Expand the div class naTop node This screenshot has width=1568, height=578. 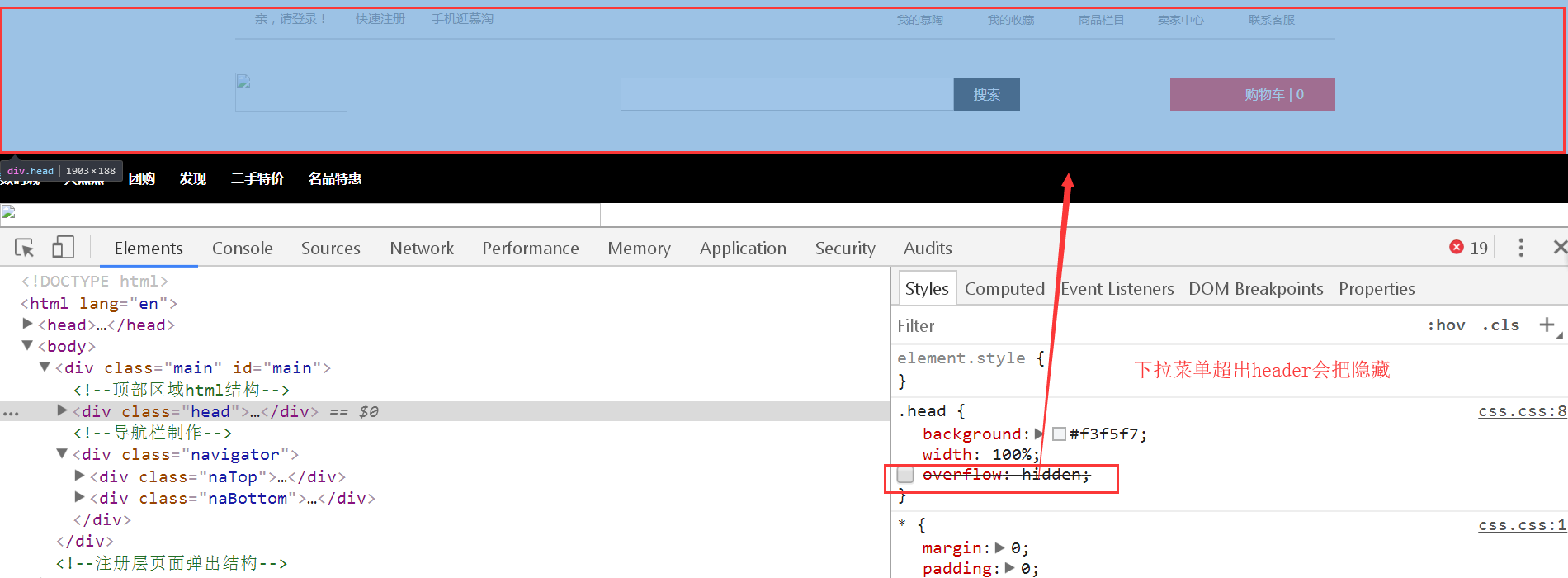tap(79, 476)
